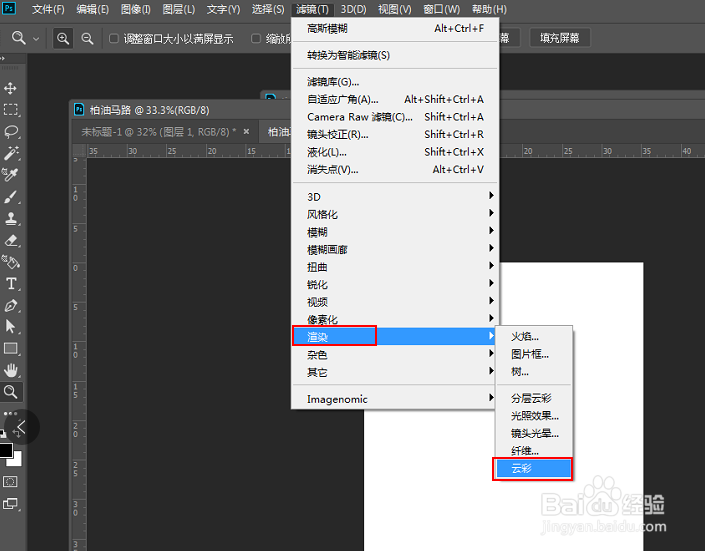Open the 窗口(W) menu
The image size is (705, 551).
[442, 9]
